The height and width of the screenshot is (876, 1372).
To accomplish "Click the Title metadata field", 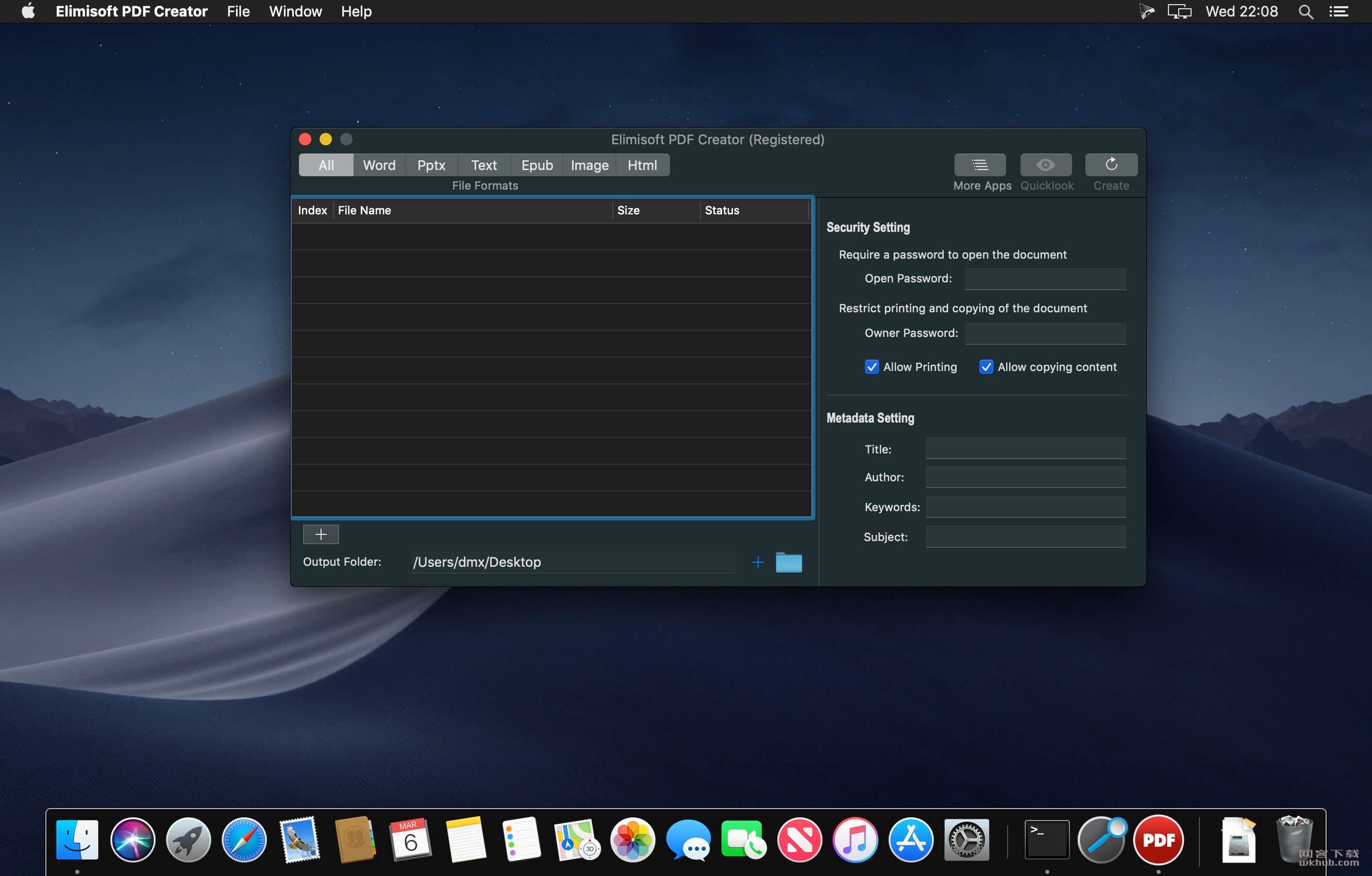I will [1026, 449].
